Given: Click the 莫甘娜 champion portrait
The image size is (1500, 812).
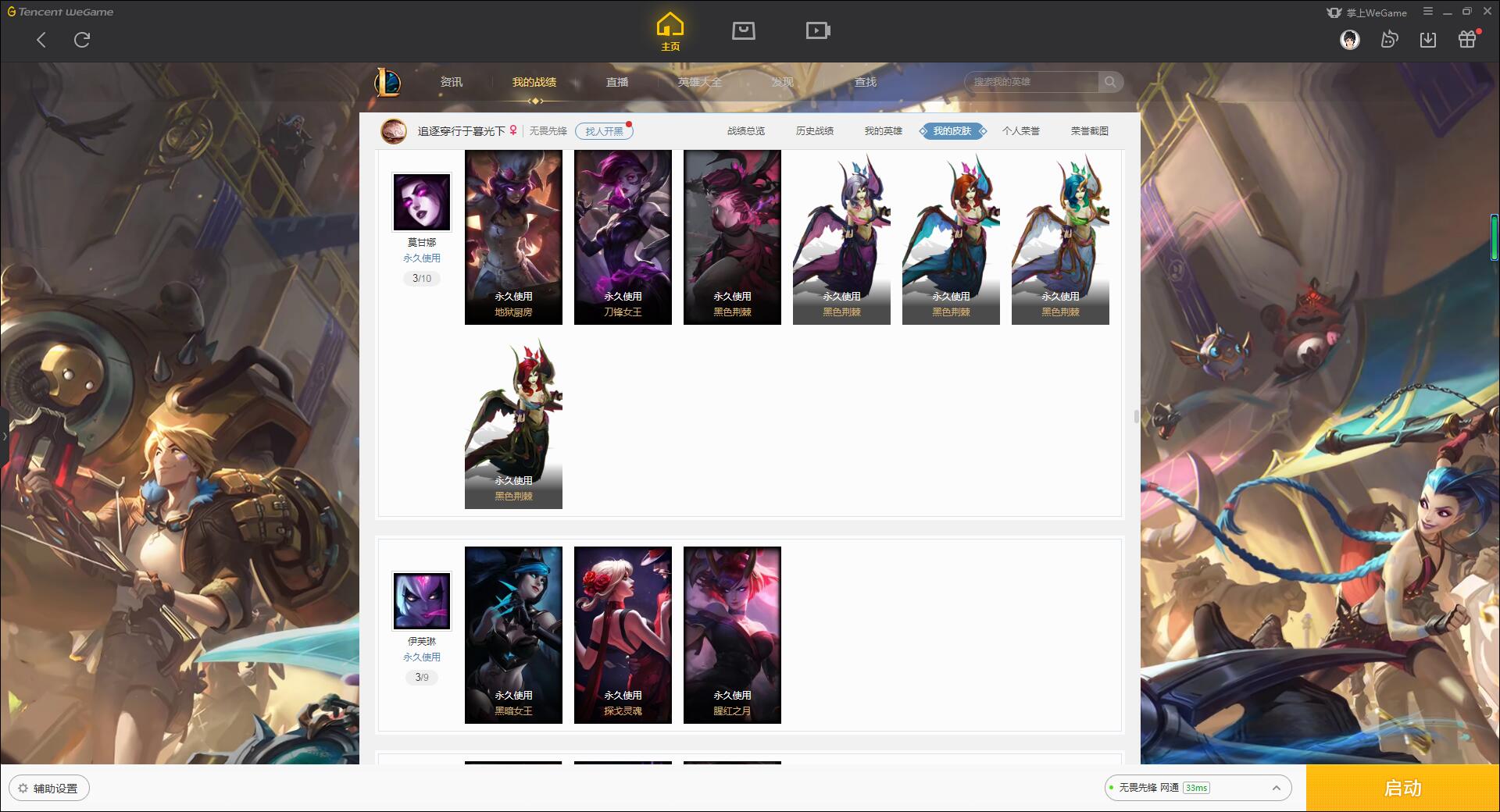Looking at the screenshot, I should click(422, 202).
